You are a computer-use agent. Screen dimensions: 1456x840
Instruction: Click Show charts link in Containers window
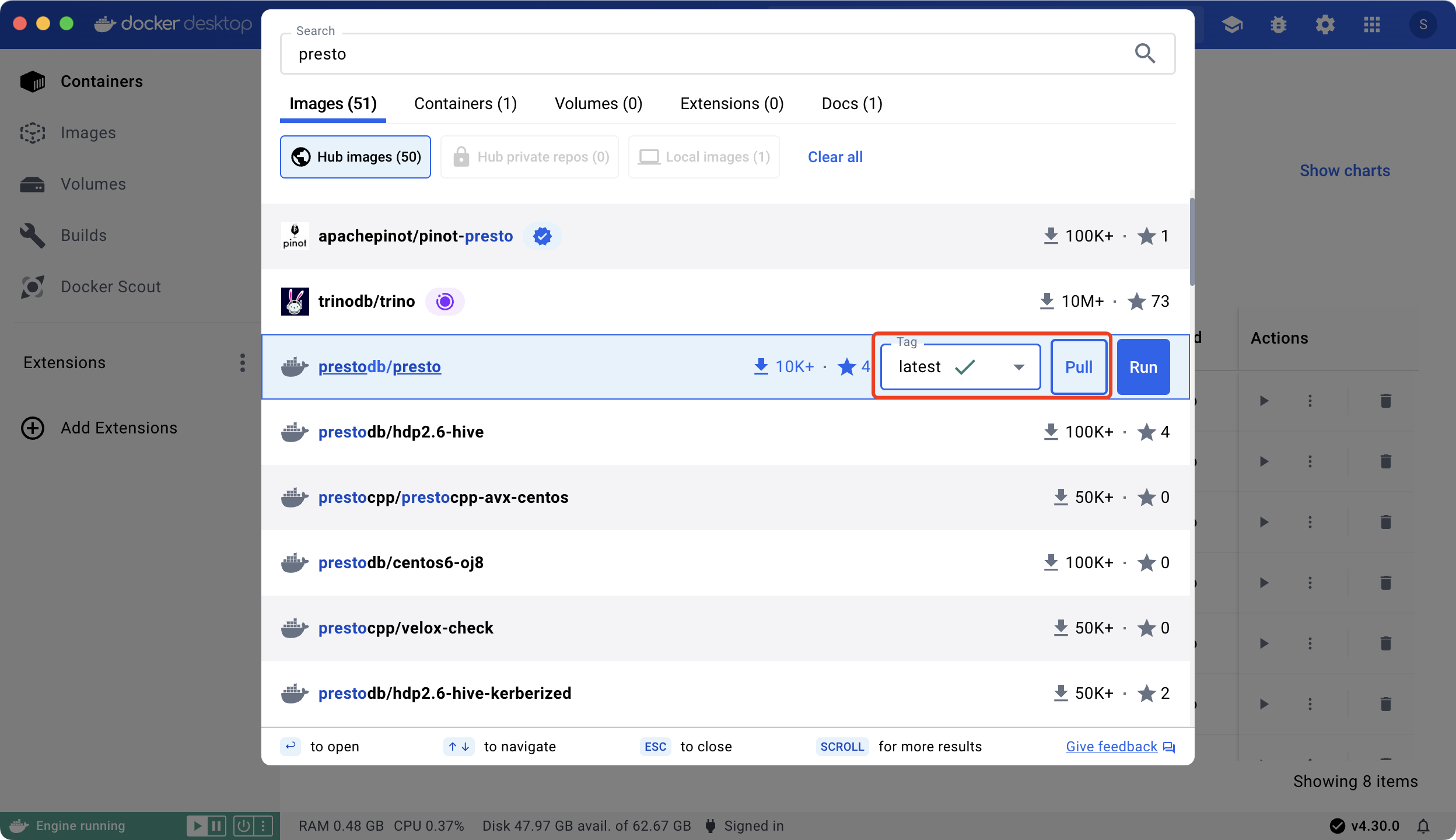[x=1345, y=171]
